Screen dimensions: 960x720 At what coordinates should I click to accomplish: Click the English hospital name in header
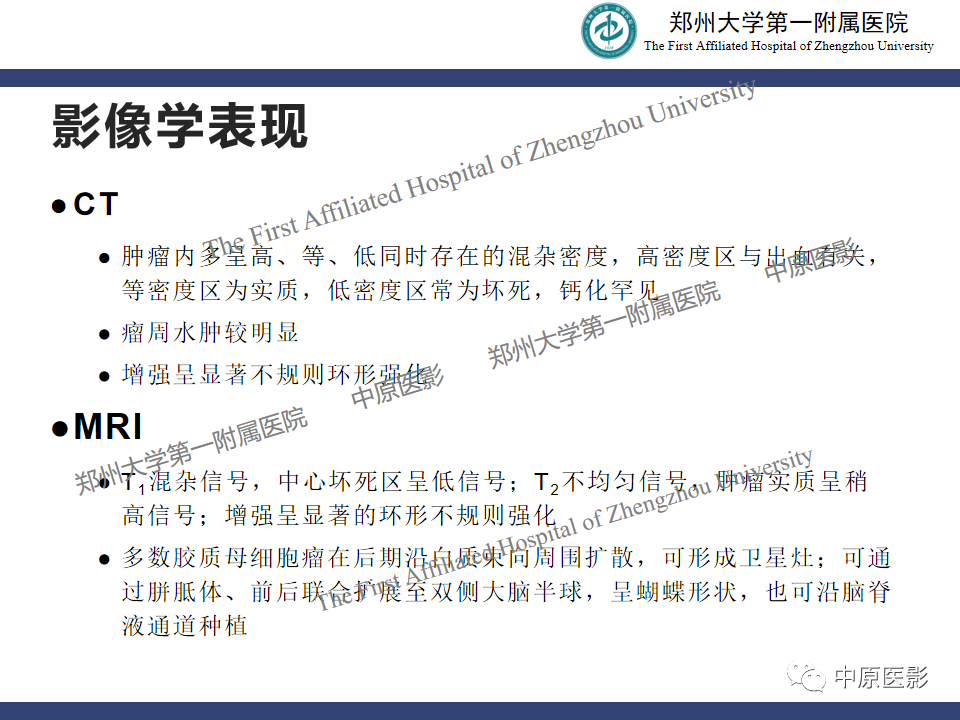789,46
